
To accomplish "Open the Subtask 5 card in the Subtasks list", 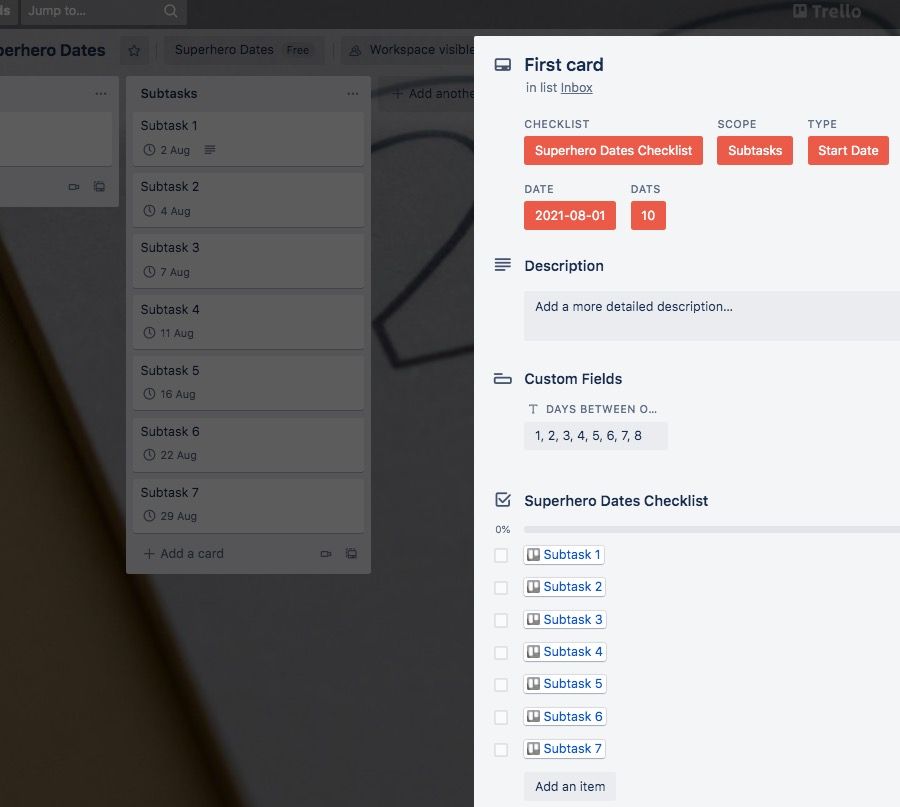I will (x=249, y=383).
